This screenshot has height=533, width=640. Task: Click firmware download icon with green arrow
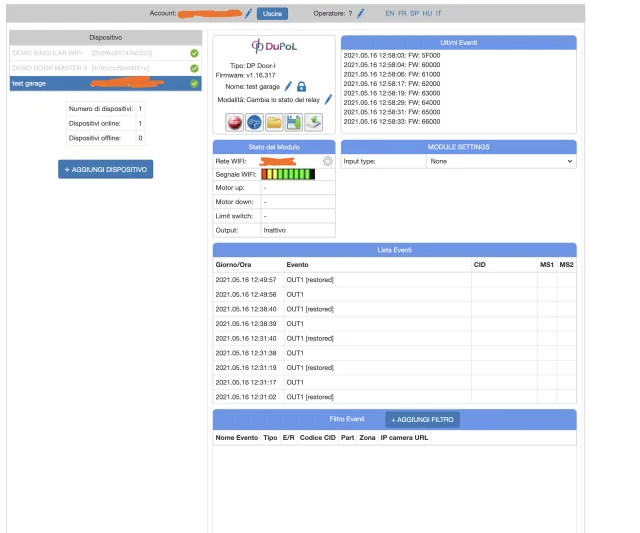point(313,122)
